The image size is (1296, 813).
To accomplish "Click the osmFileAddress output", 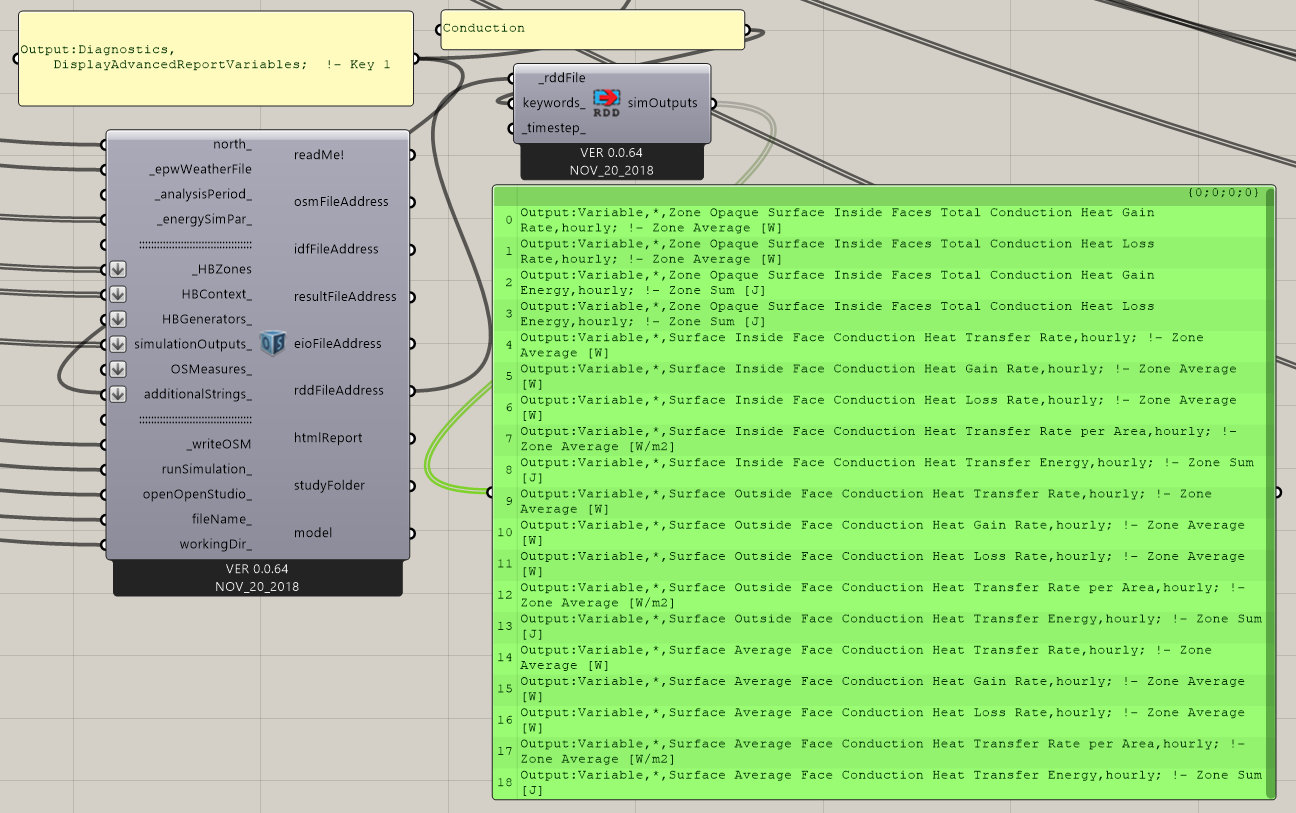I will click(x=341, y=201).
